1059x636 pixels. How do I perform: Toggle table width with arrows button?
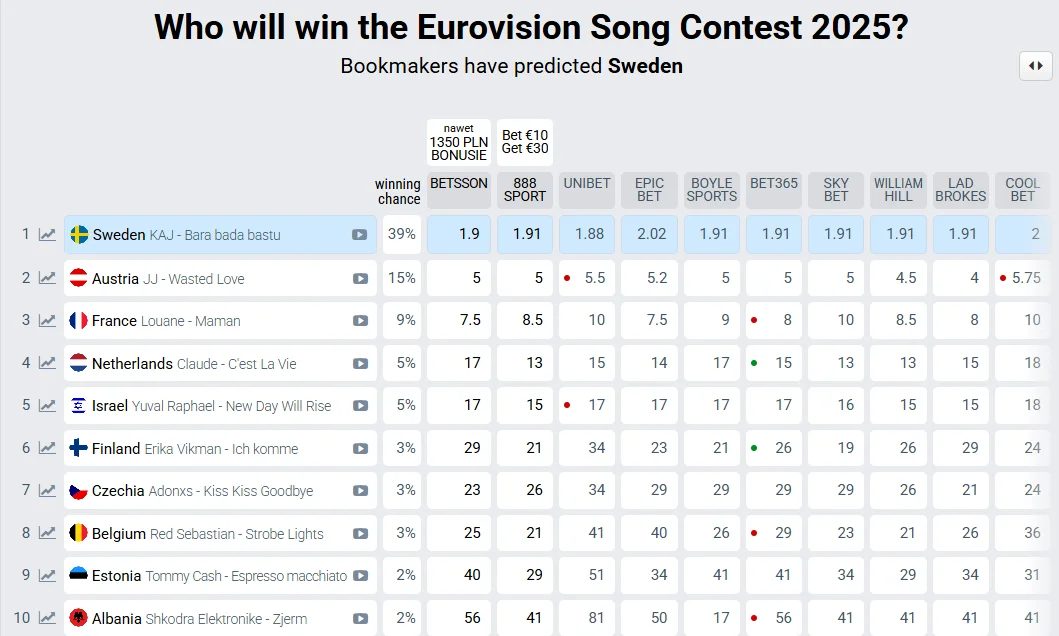click(1035, 65)
